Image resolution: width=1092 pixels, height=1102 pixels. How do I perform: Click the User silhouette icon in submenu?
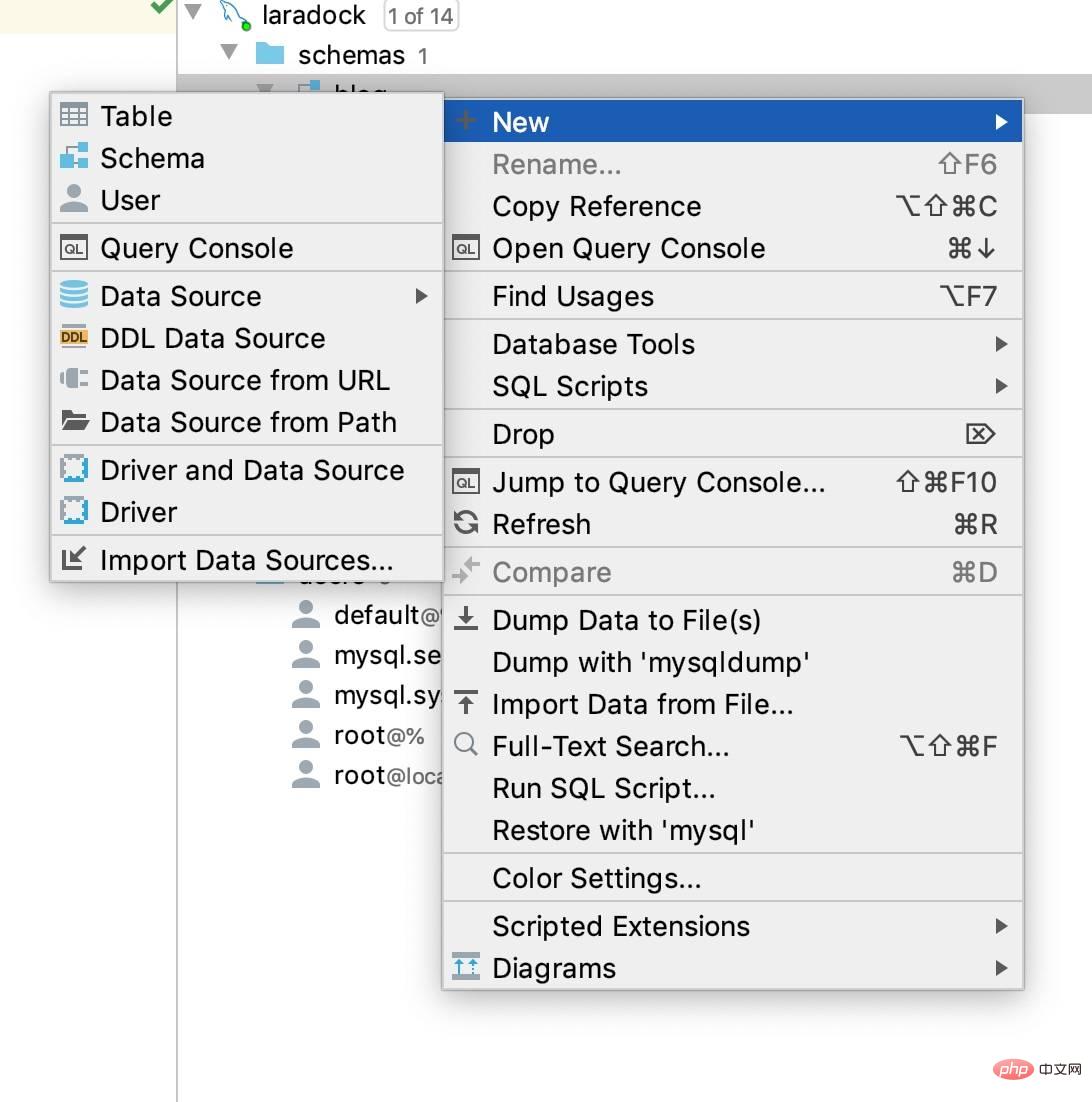tap(74, 199)
